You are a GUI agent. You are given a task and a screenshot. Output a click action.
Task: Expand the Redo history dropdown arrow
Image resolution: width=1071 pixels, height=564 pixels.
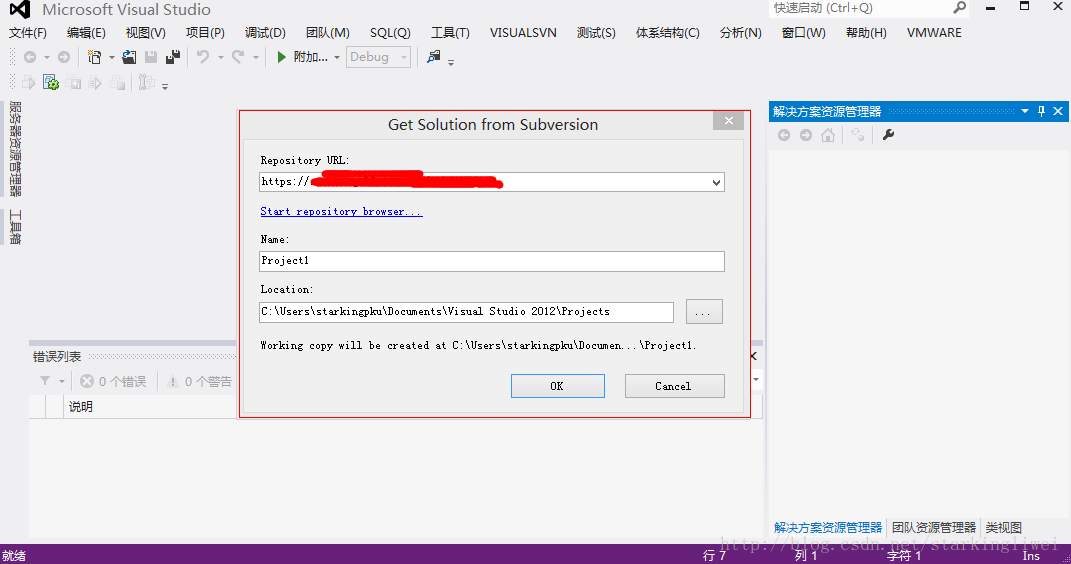pos(255,57)
